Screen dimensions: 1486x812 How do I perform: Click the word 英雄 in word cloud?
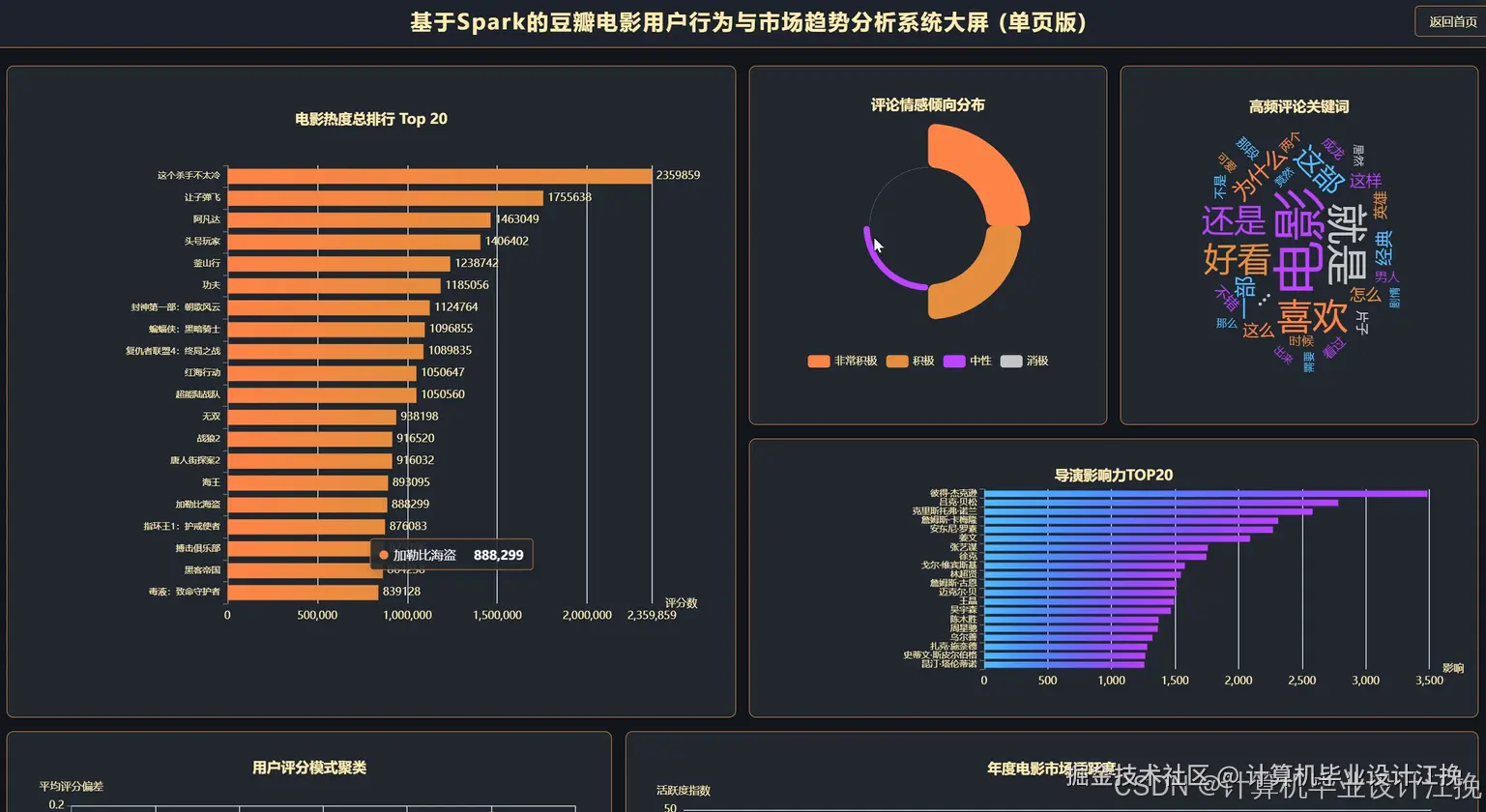(1381, 205)
